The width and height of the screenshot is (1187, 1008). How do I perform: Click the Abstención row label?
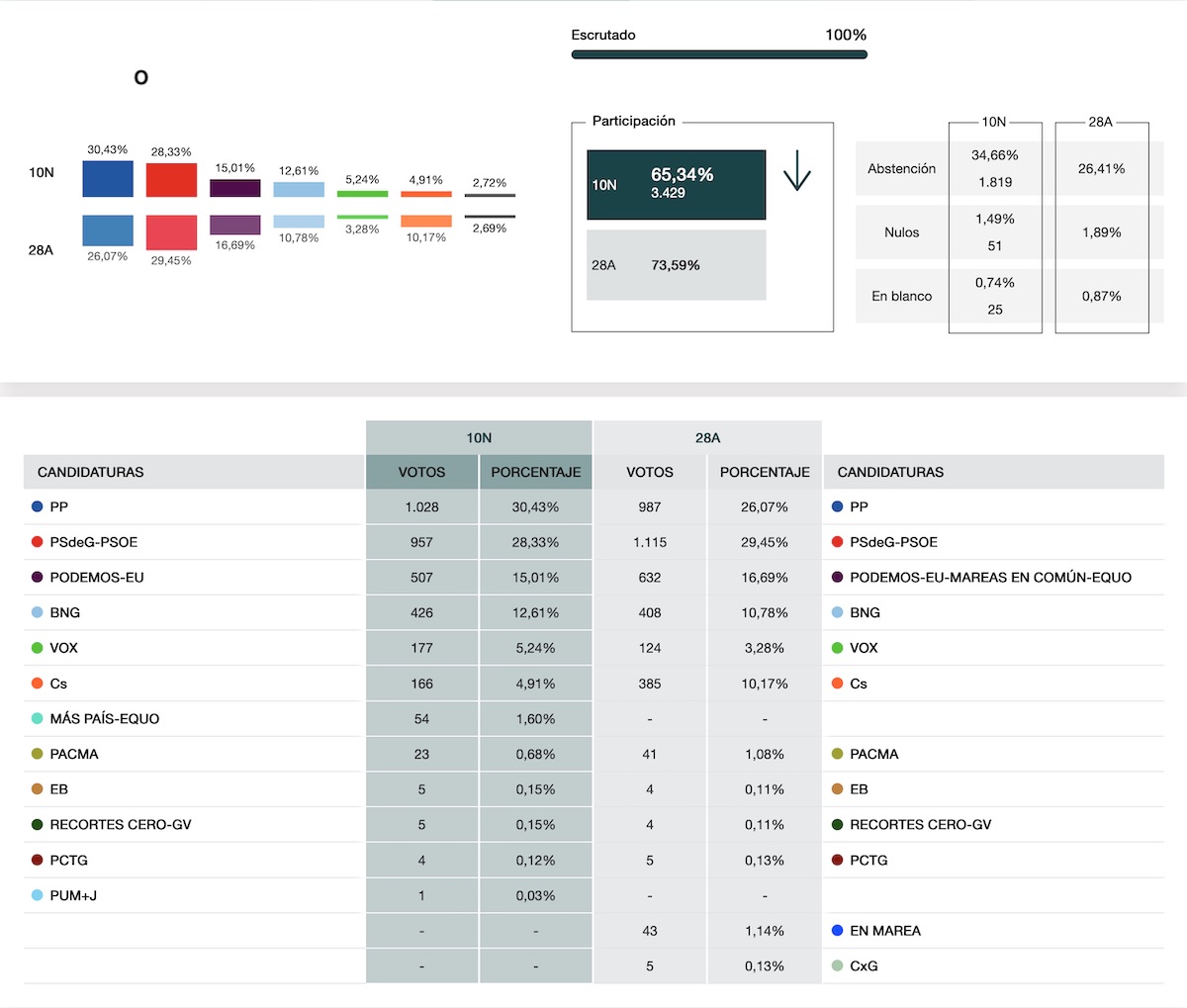pos(901,169)
